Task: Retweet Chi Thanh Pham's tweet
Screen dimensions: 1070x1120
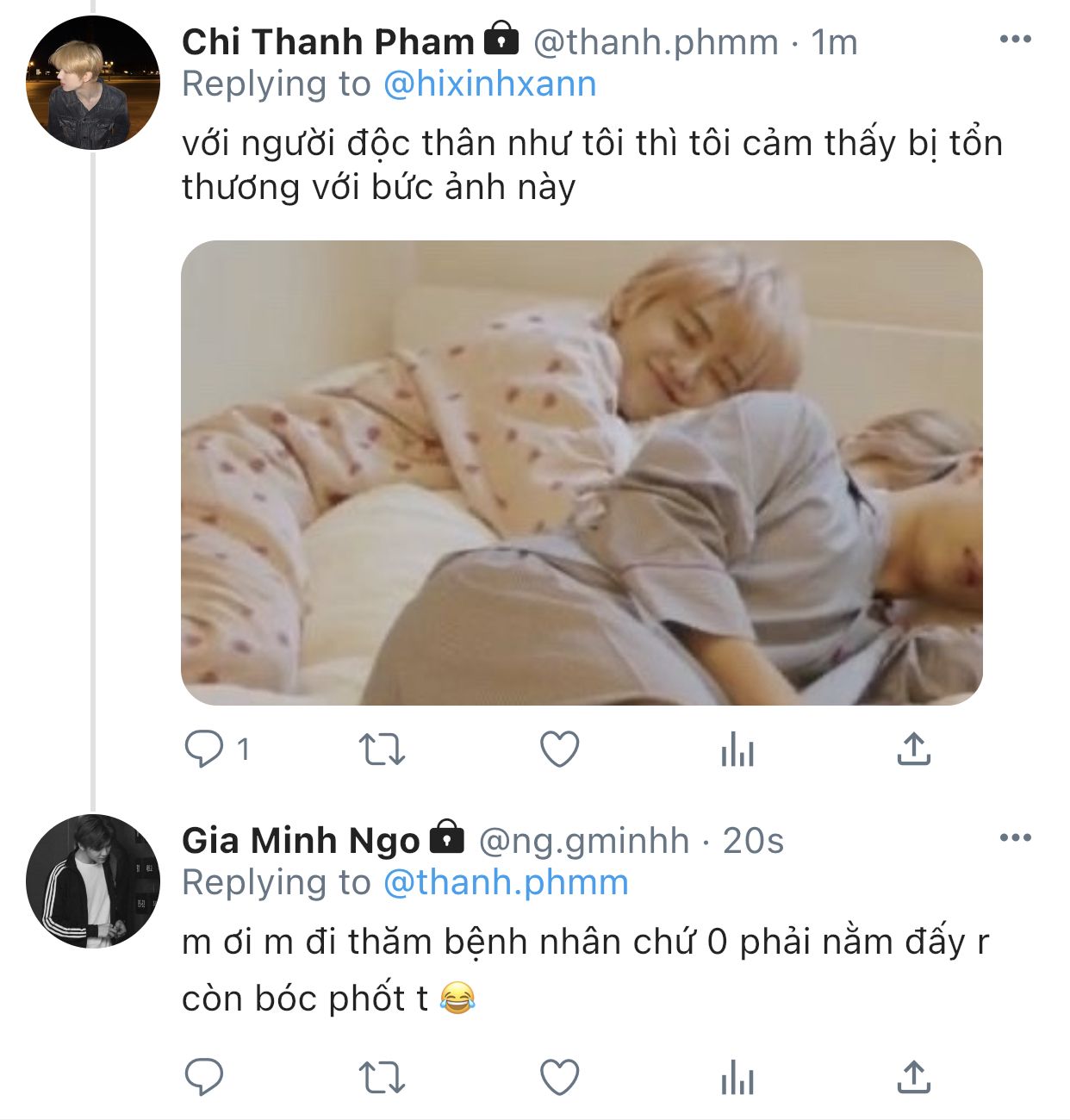Action: (382, 750)
